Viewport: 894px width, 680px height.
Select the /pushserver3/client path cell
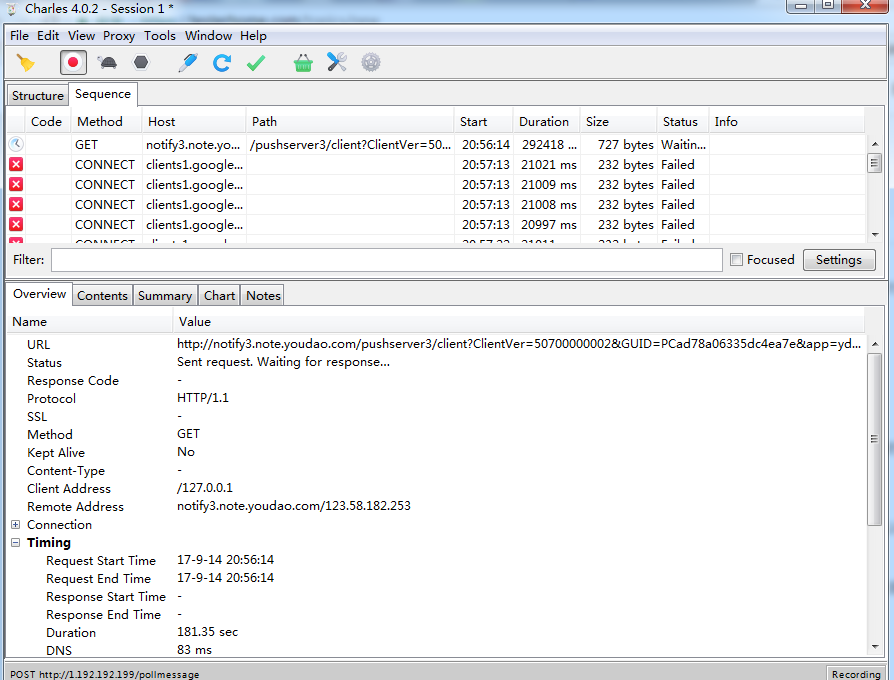coord(350,145)
